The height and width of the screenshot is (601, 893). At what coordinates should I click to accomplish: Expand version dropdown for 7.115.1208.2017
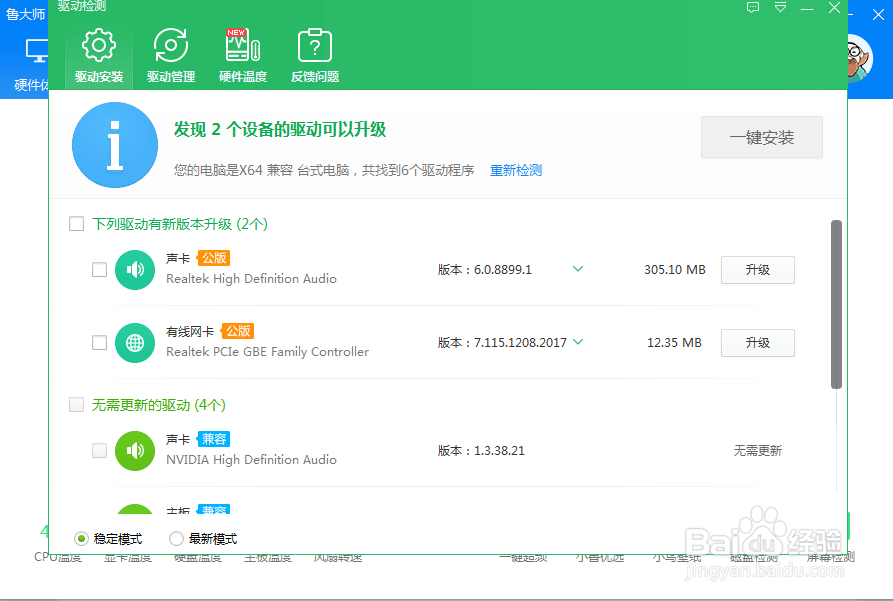pyautogui.click(x=578, y=342)
